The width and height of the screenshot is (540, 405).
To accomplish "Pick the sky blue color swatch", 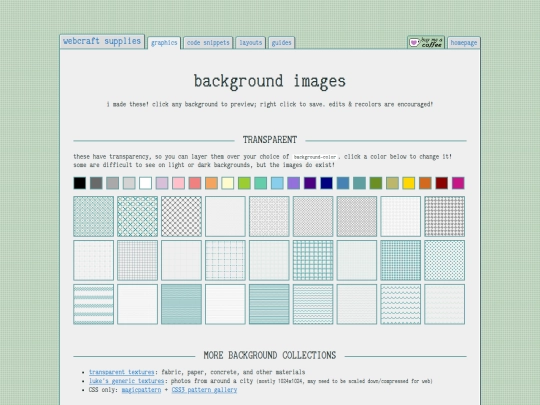I will click(277, 183).
